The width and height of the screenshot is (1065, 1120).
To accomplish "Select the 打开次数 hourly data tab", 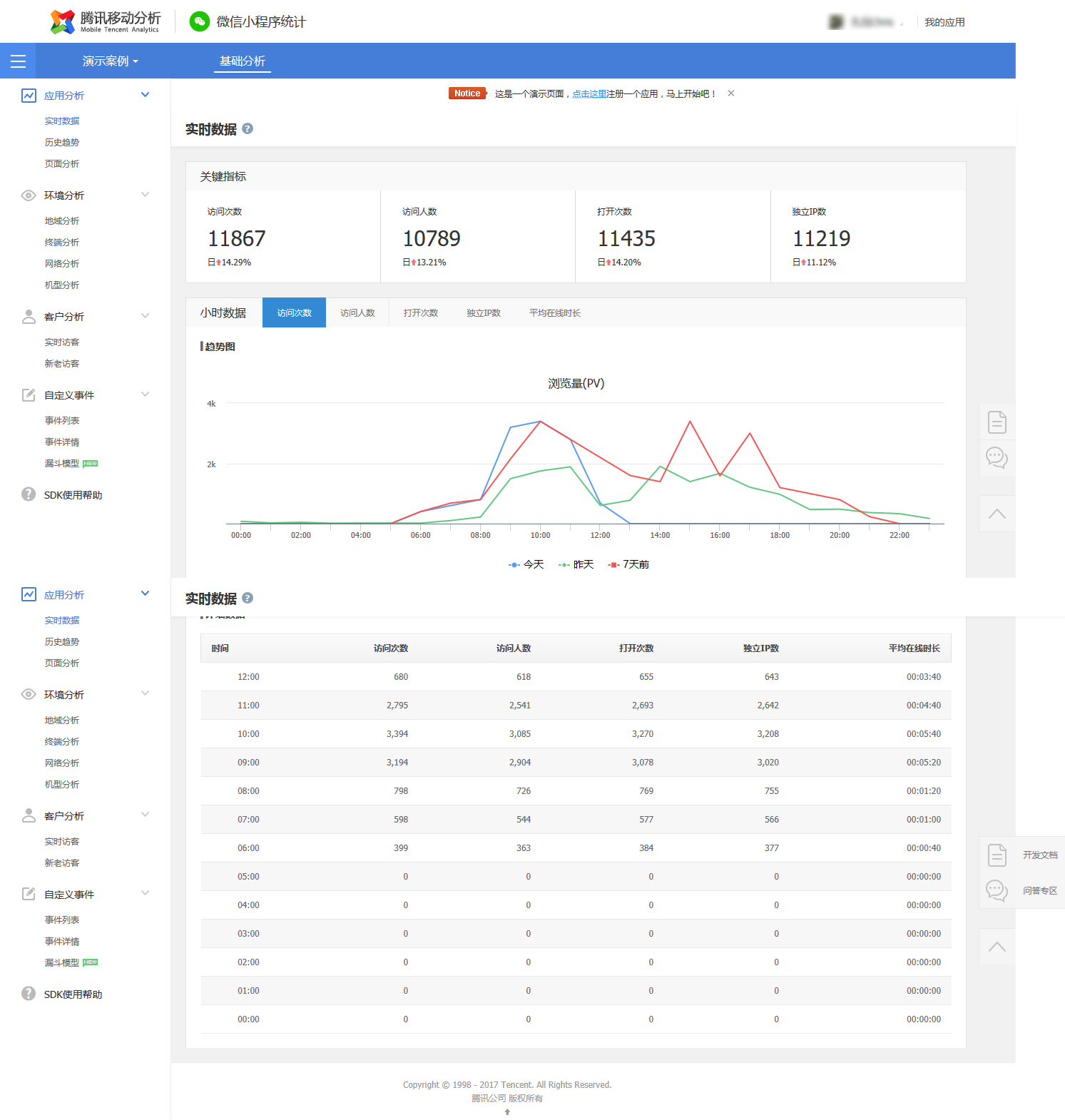I will click(x=421, y=312).
